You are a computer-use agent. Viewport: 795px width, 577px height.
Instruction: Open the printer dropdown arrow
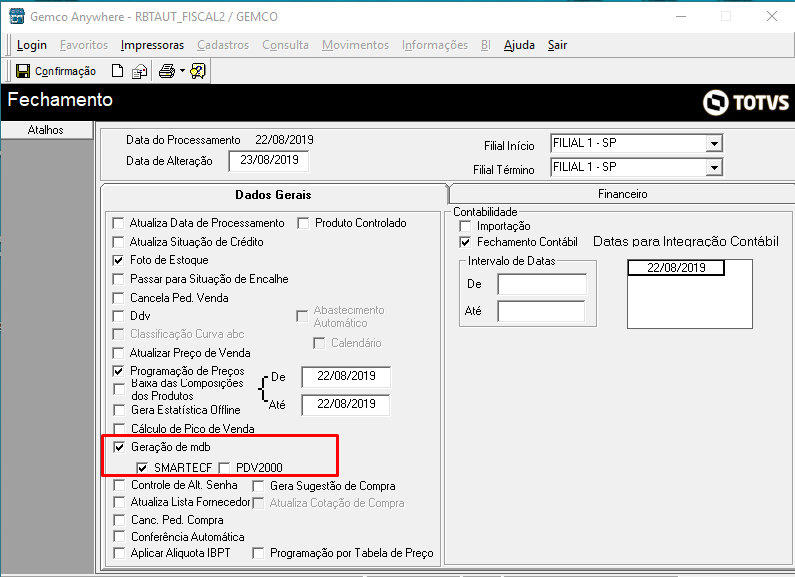[182, 71]
